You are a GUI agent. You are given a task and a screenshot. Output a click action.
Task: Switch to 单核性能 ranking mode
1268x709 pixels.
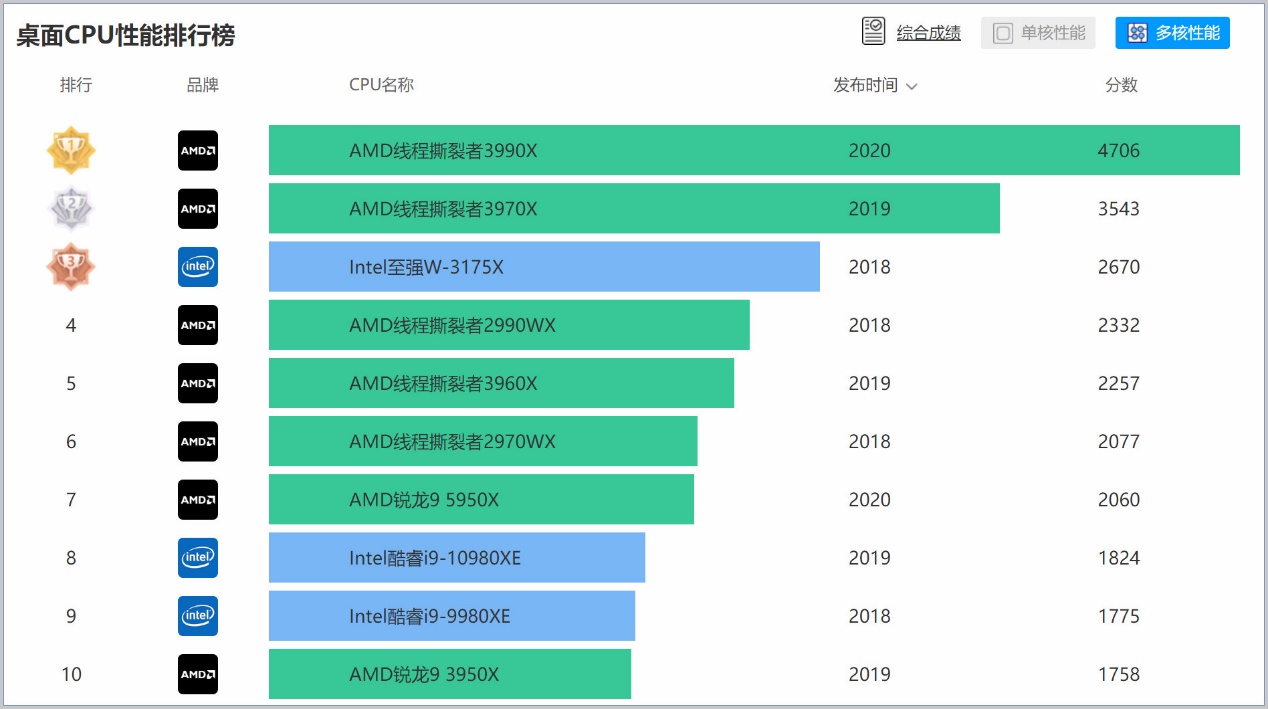(1038, 32)
